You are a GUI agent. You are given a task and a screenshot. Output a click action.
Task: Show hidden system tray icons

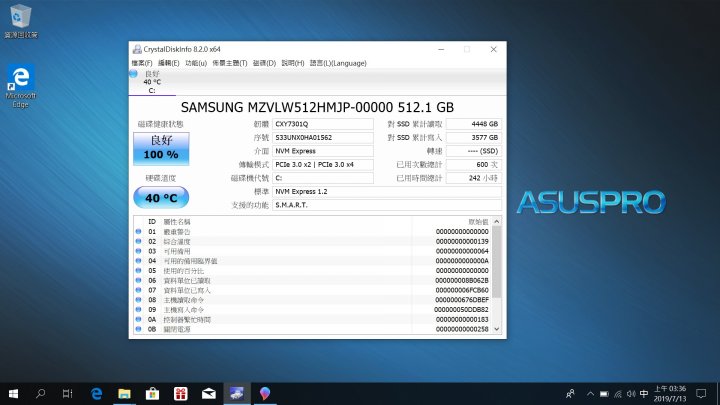click(x=591, y=394)
